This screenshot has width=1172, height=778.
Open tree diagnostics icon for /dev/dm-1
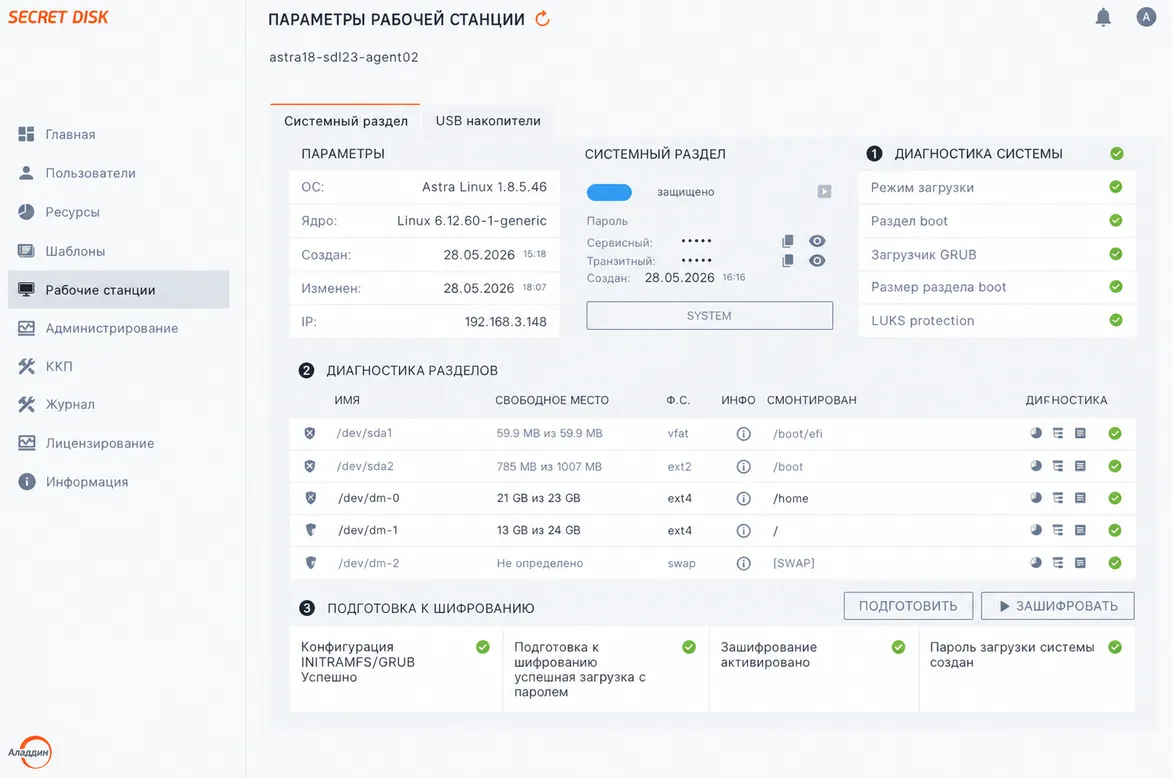tap(1058, 530)
